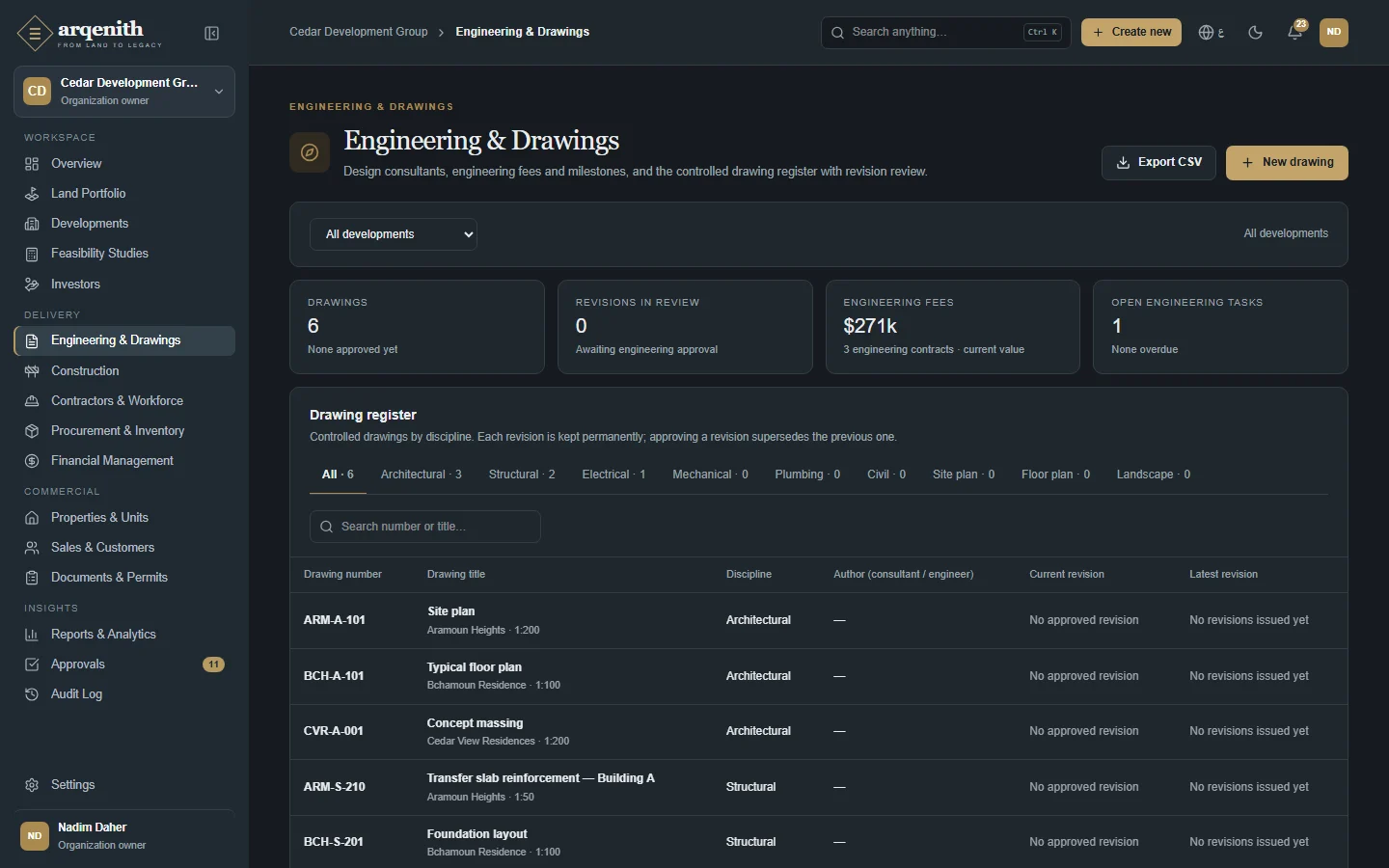
Task: Switch to the Structural tab
Action: pyautogui.click(x=522, y=475)
